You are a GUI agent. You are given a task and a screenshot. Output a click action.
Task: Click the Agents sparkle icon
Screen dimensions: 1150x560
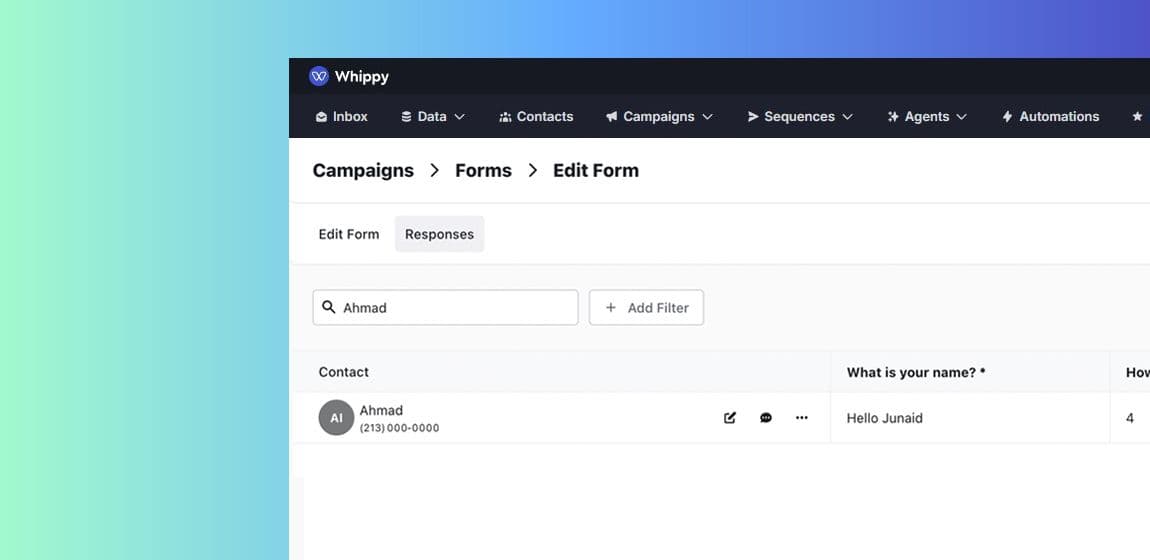[893, 117]
